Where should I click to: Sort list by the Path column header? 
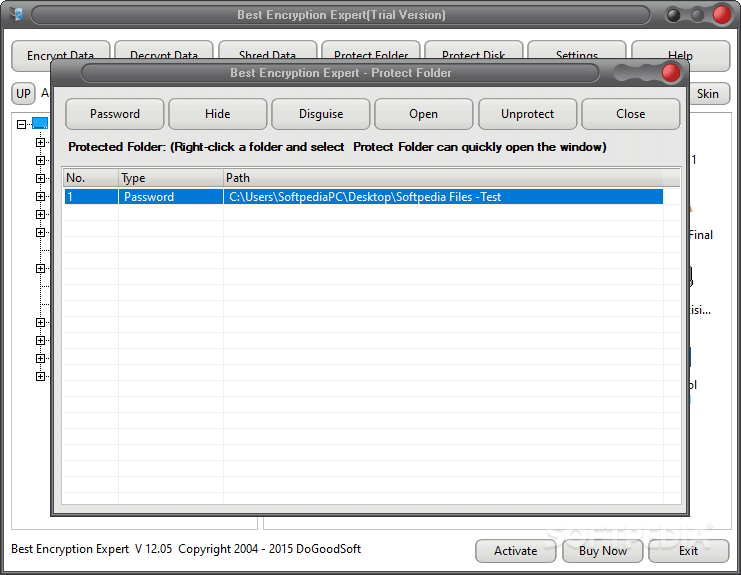pos(443,178)
